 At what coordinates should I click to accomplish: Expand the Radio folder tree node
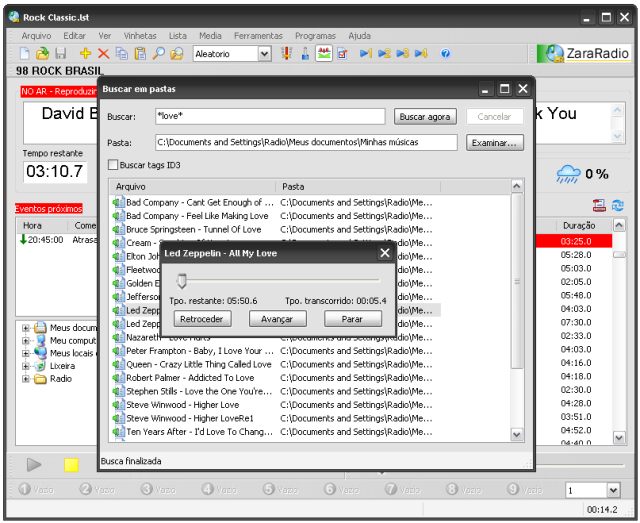tap(26, 379)
